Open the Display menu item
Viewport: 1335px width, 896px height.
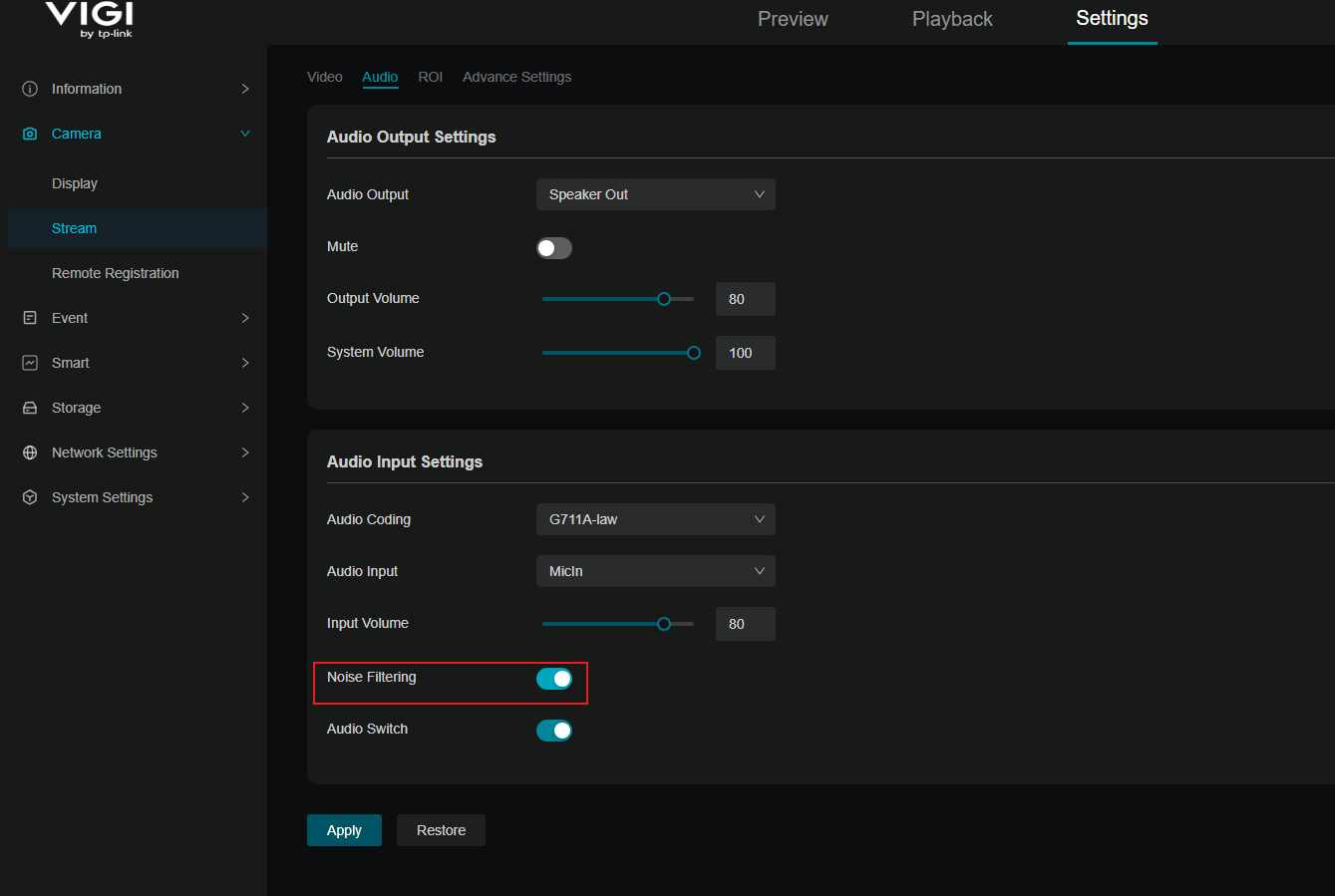pos(75,183)
